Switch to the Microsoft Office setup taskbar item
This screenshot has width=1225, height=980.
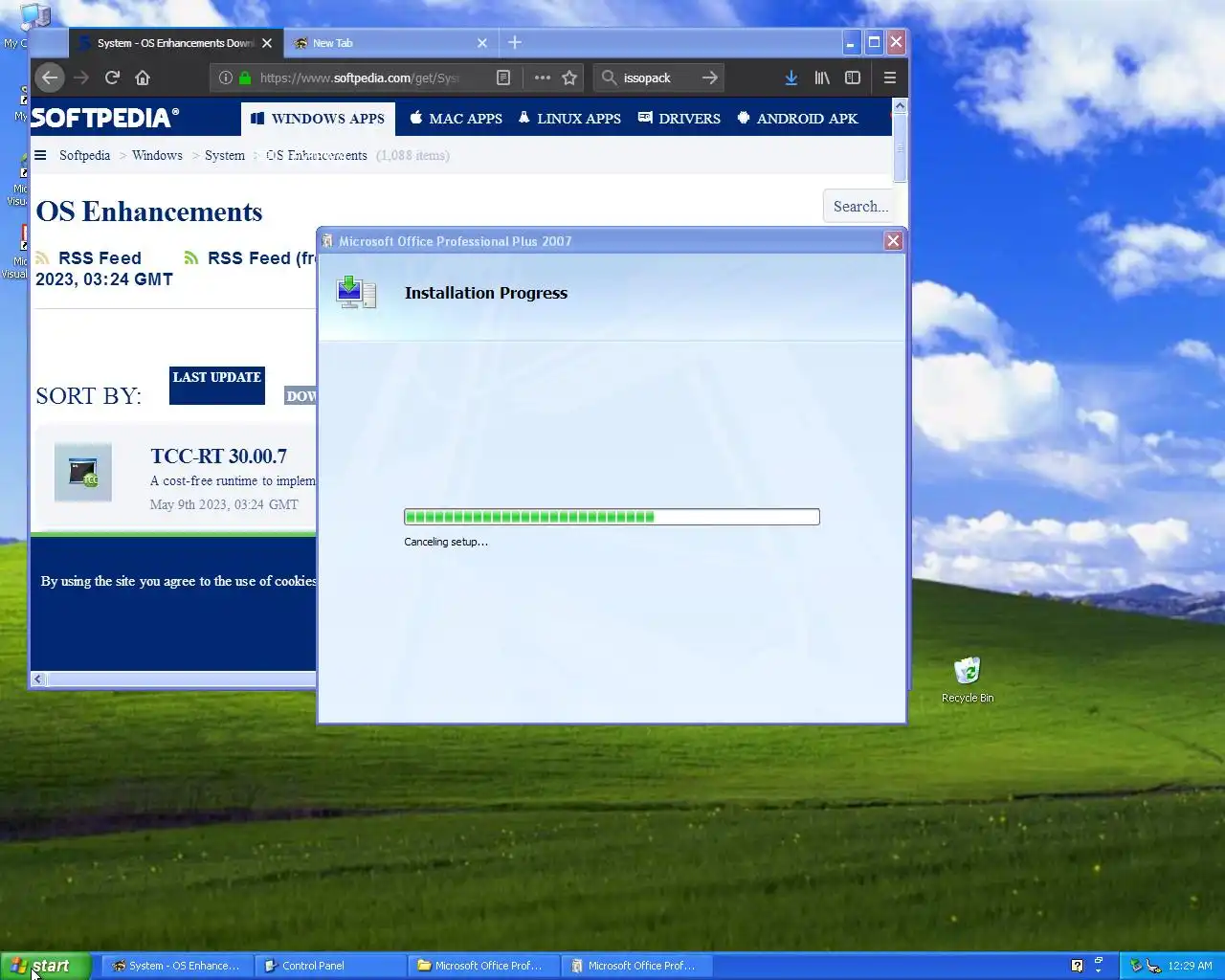click(x=636, y=966)
